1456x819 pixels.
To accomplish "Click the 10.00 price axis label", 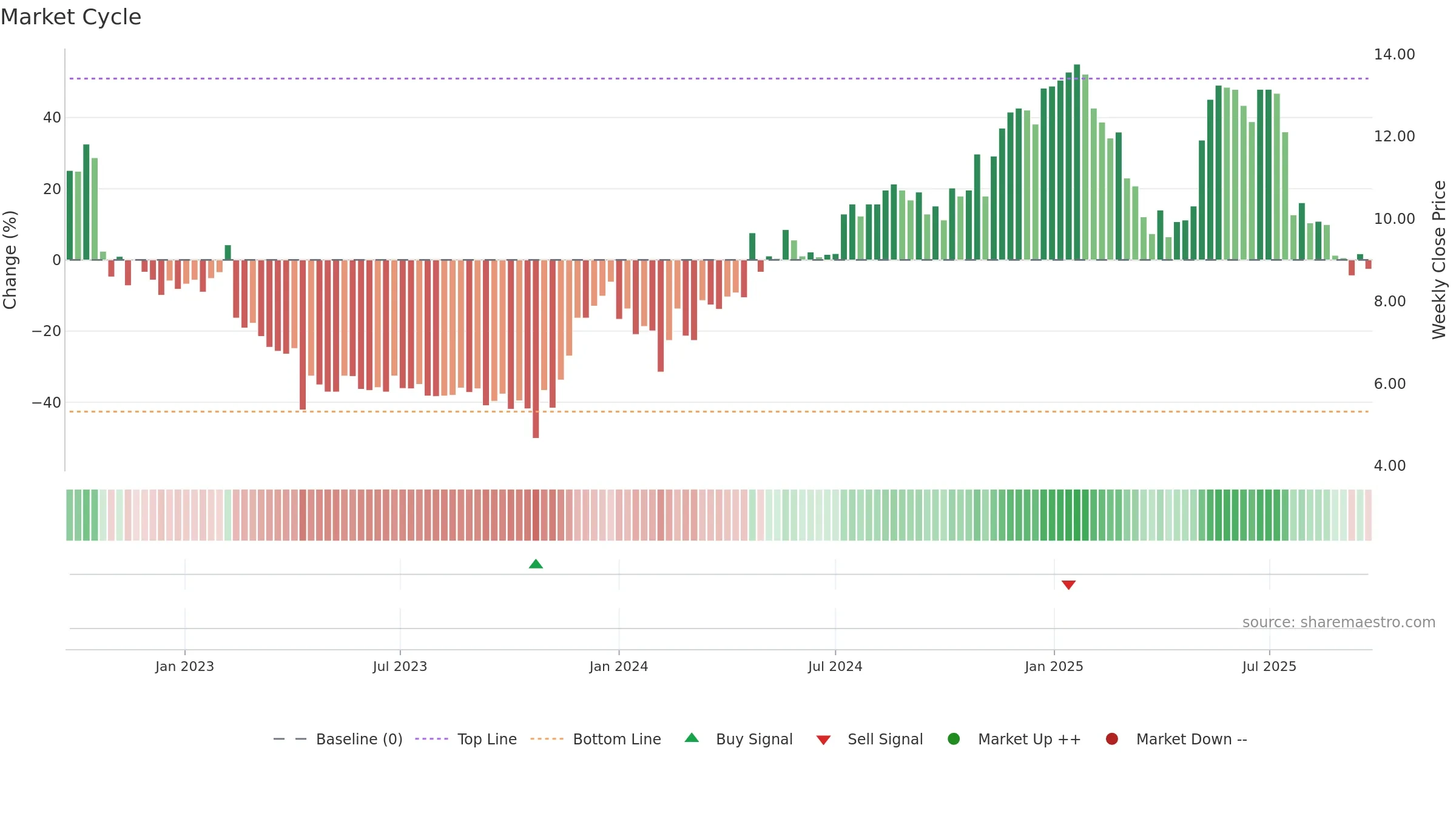I will [1394, 219].
